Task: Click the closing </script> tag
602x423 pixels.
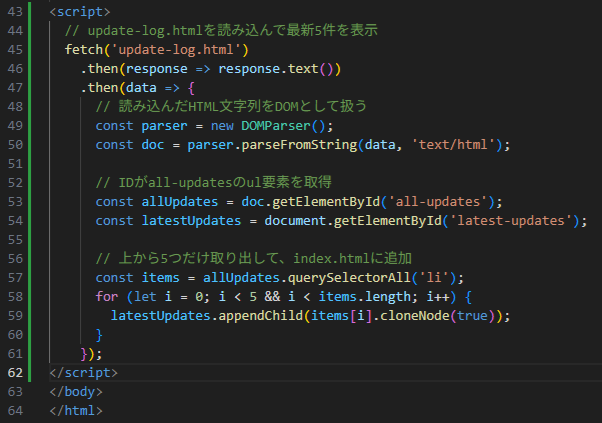Action: [84, 373]
